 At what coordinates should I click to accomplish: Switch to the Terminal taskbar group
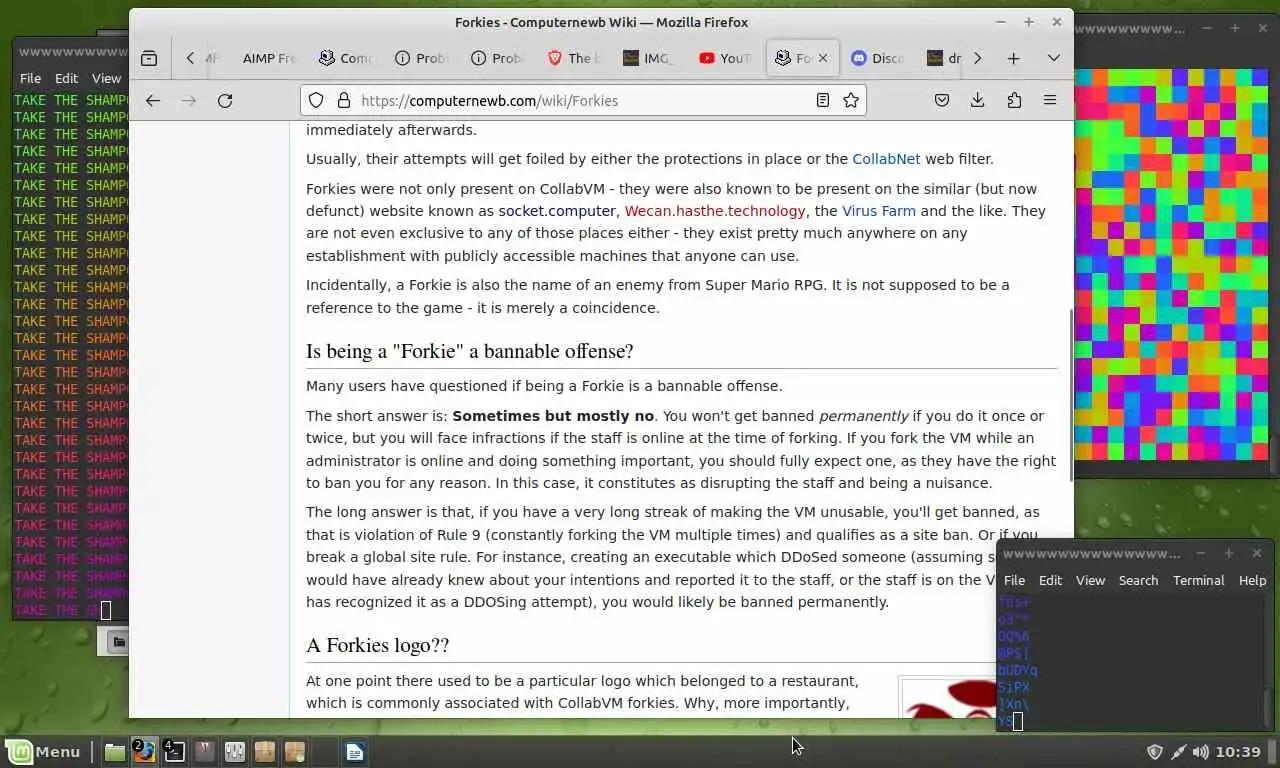coord(175,751)
